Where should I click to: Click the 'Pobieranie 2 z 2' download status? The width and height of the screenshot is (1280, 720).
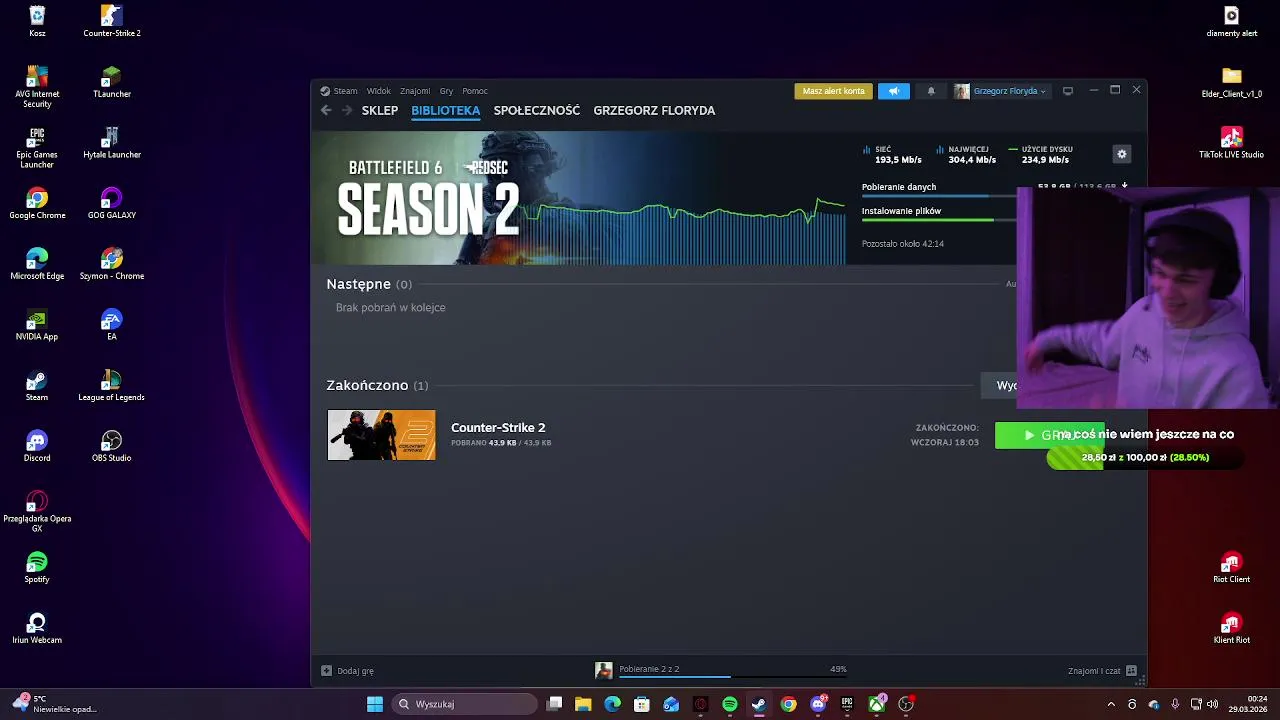click(x=649, y=669)
